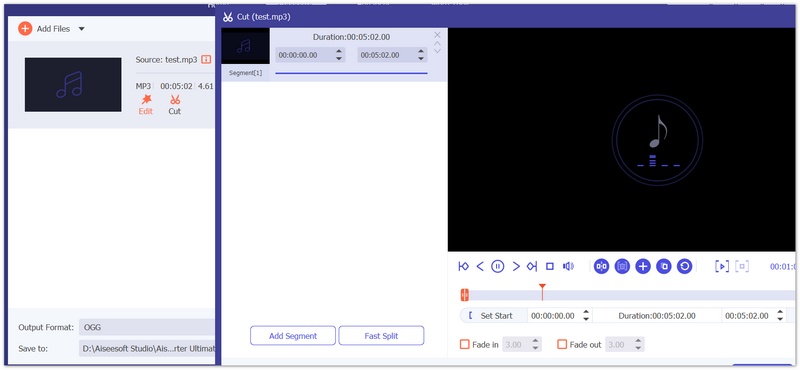Click the Save to path field
The height and width of the screenshot is (370, 800).
click(146, 349)
